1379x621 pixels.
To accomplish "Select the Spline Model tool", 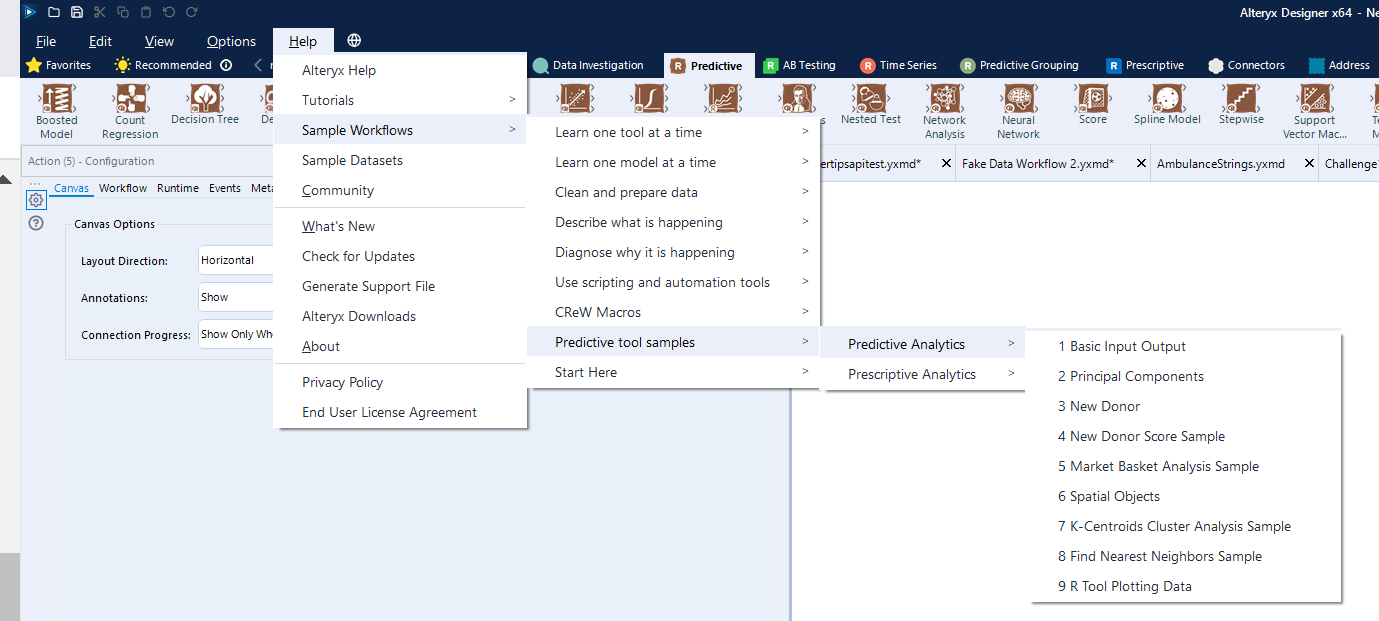I will pyautogui.click(x=1166, y=103).
